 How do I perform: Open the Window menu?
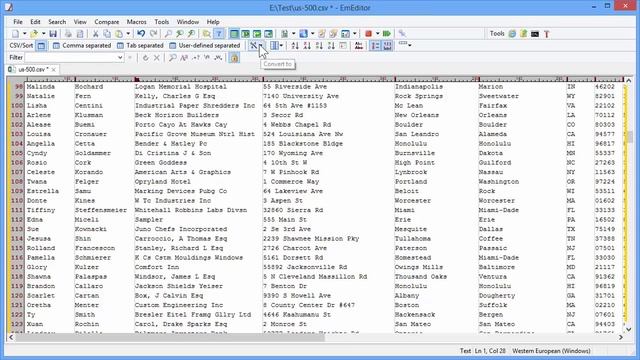[x=188, y=22]
